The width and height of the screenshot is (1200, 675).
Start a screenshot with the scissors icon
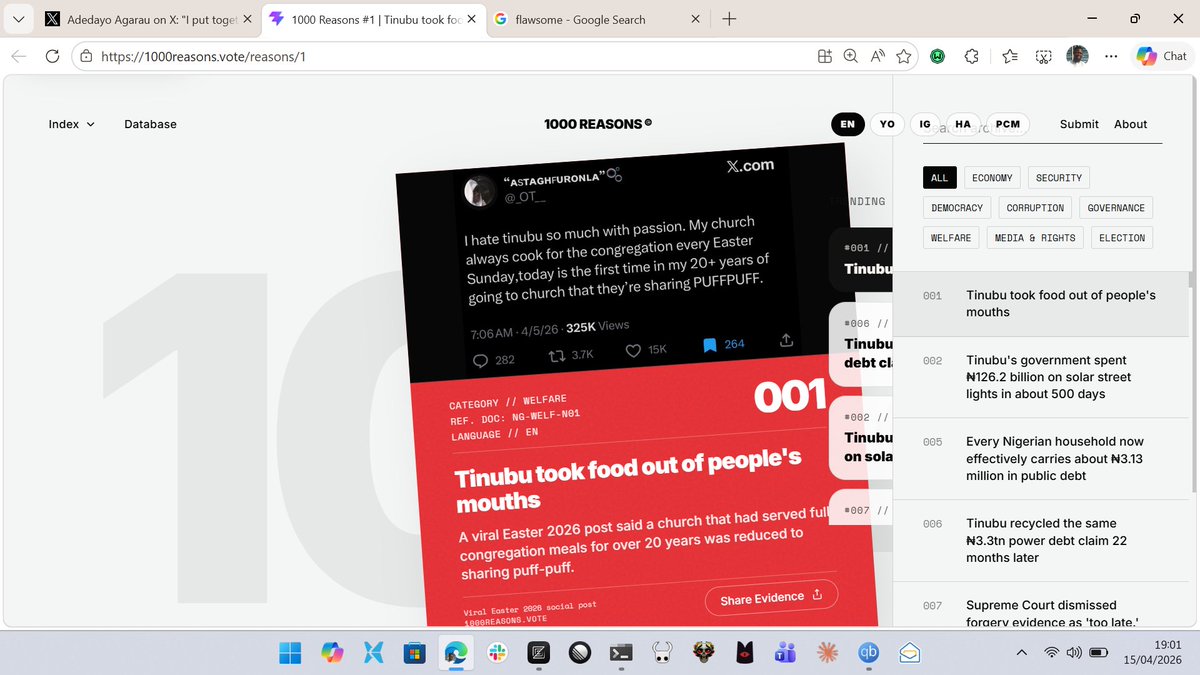point(1043,57)
